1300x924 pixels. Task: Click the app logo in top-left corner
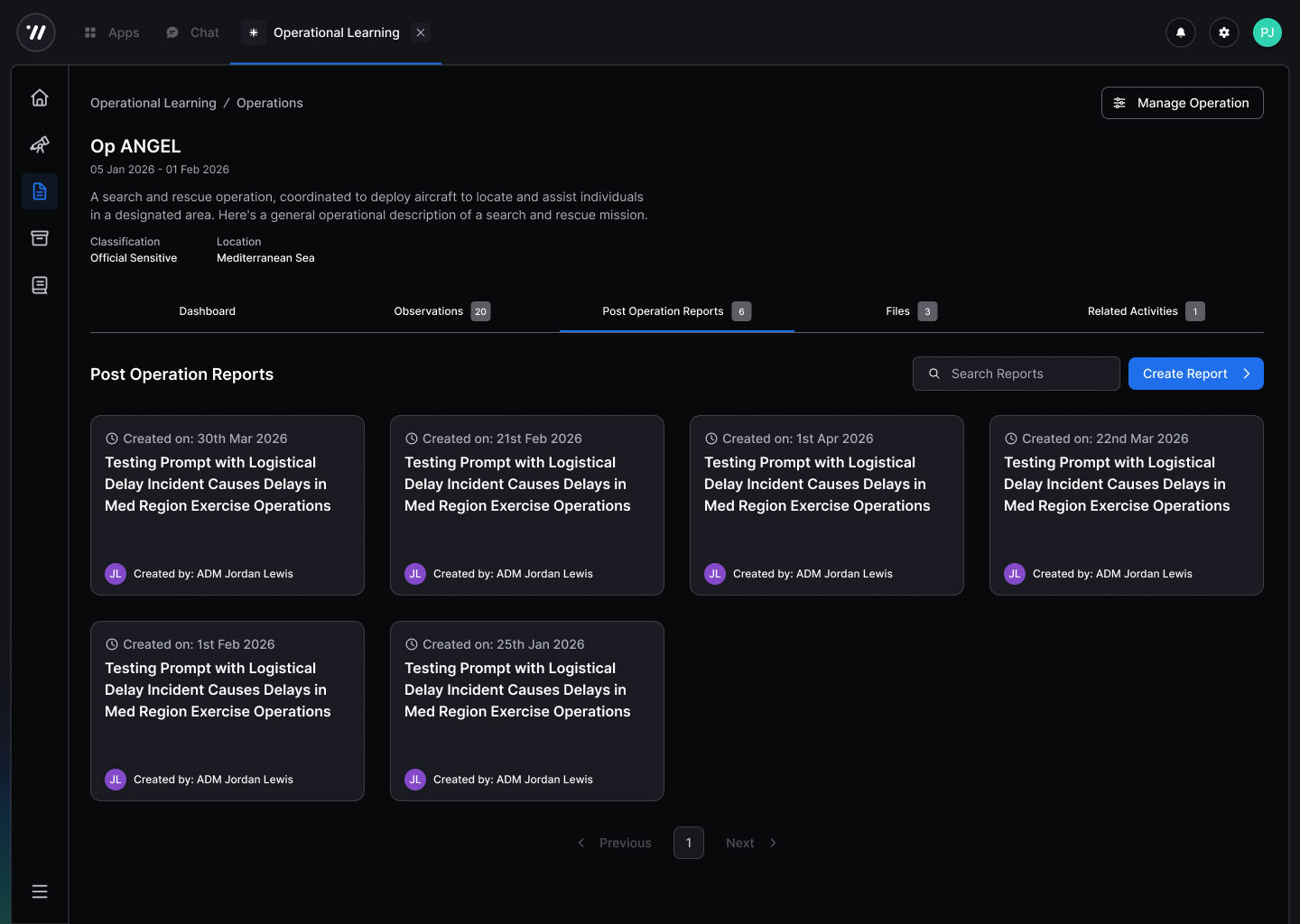point(36,32)
